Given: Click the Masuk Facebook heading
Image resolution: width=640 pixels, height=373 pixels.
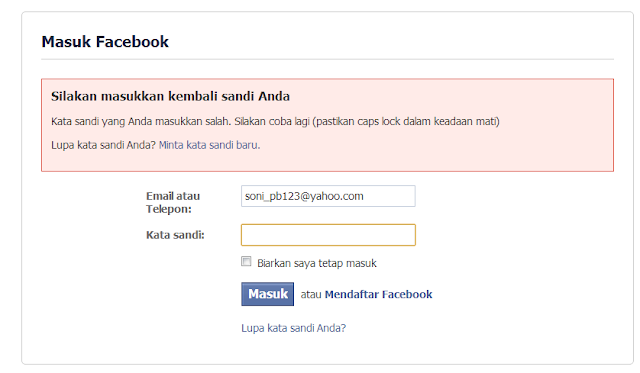Looking at the screenshot, I should pos(105,42).
